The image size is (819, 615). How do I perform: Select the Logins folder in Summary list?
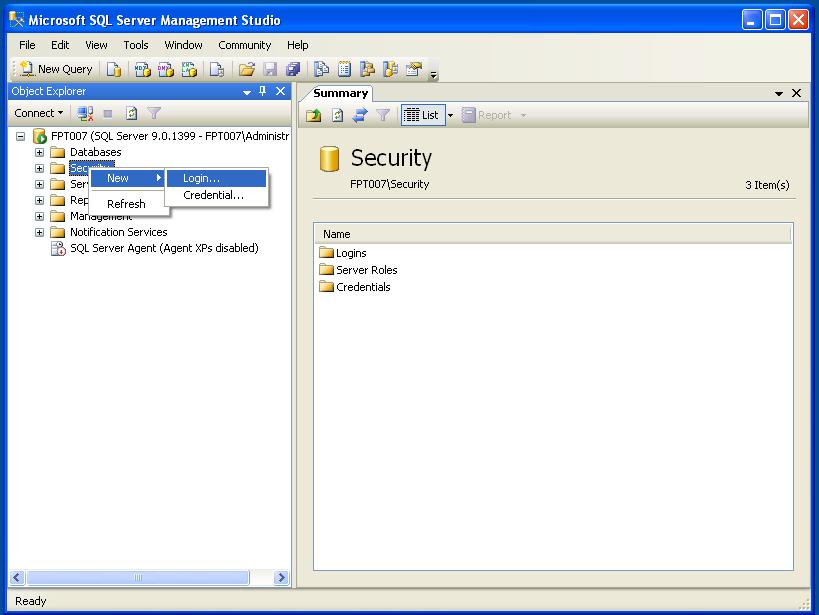click(x=343, y=253)
